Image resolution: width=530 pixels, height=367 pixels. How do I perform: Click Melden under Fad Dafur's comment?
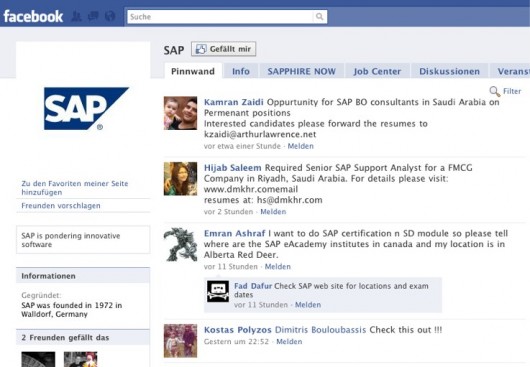(308, 304)
